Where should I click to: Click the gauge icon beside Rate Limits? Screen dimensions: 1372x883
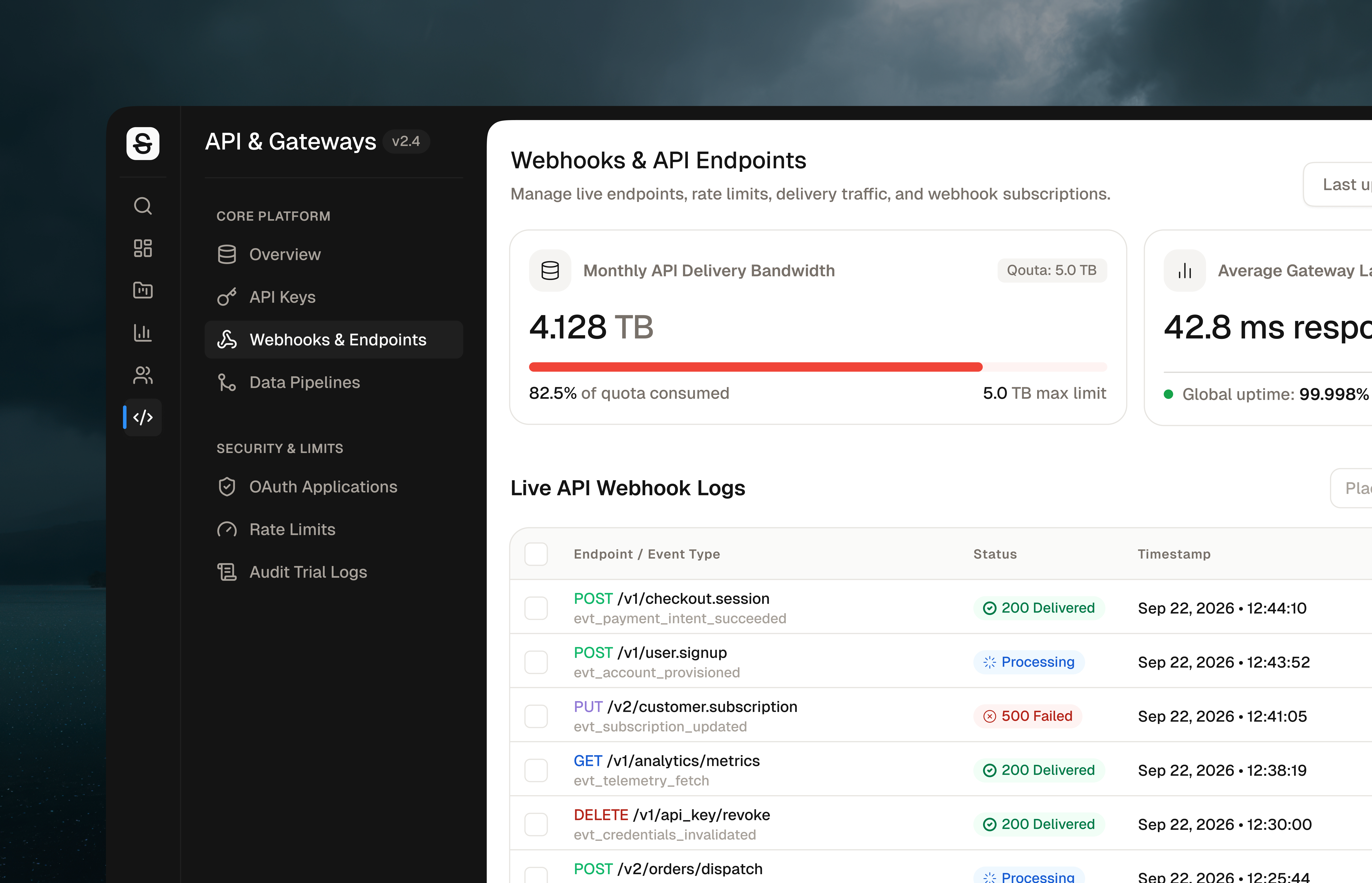(227, 529)
